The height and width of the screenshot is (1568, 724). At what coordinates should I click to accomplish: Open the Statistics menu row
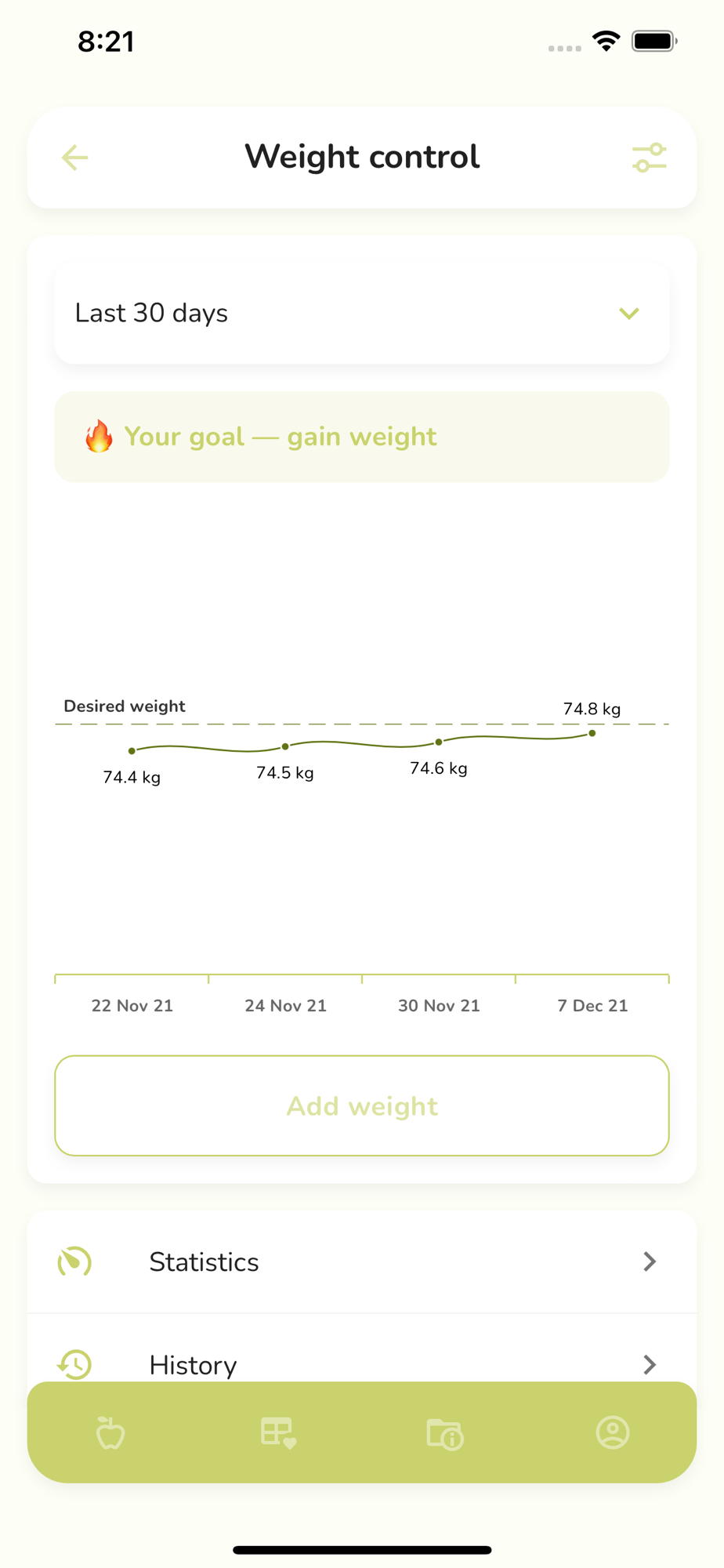(362, 1261)
